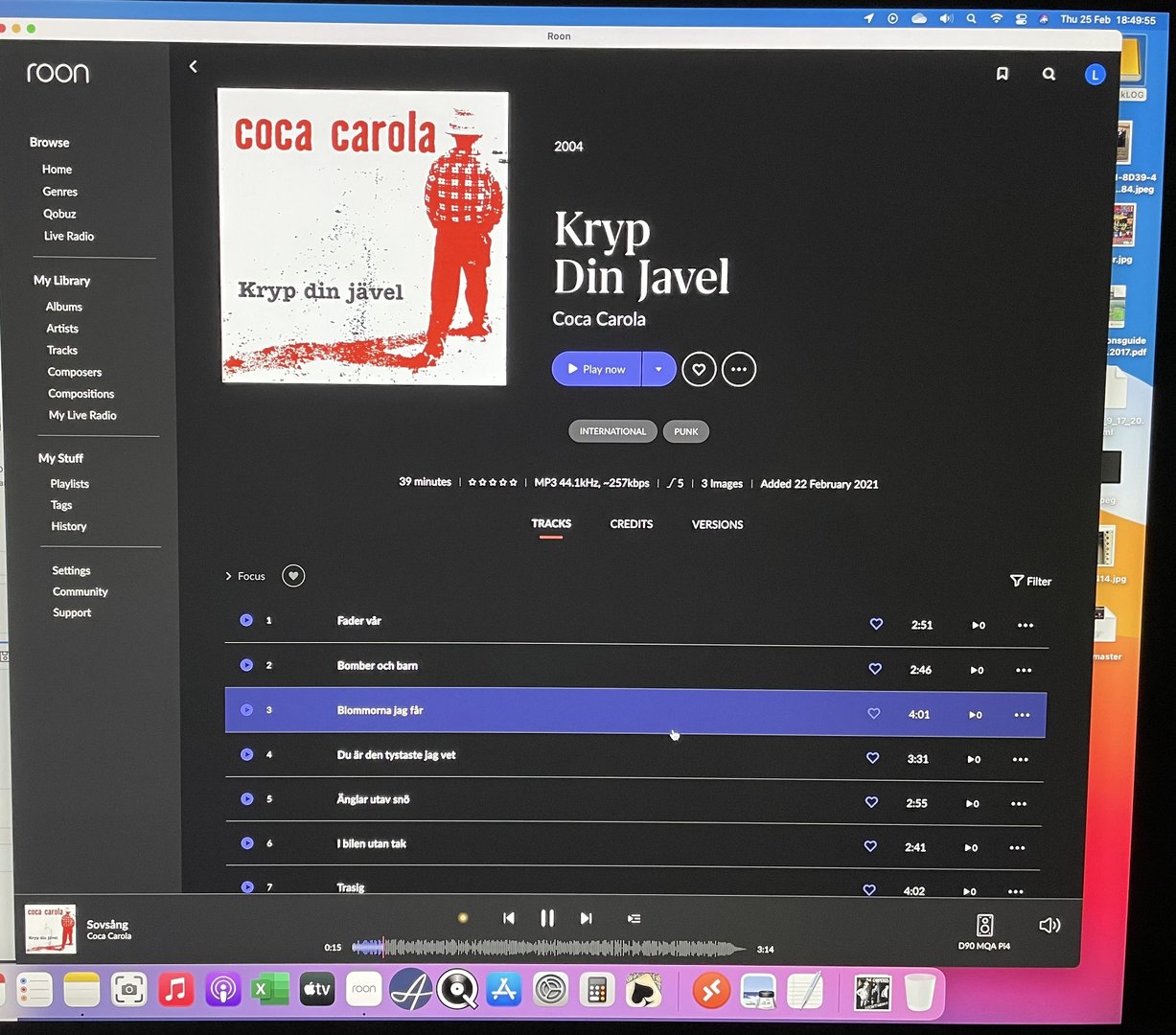Pause the current playback
The width and height of the screenshot is (1176, 1035).
pyautogui.click(x=547, y=918)
